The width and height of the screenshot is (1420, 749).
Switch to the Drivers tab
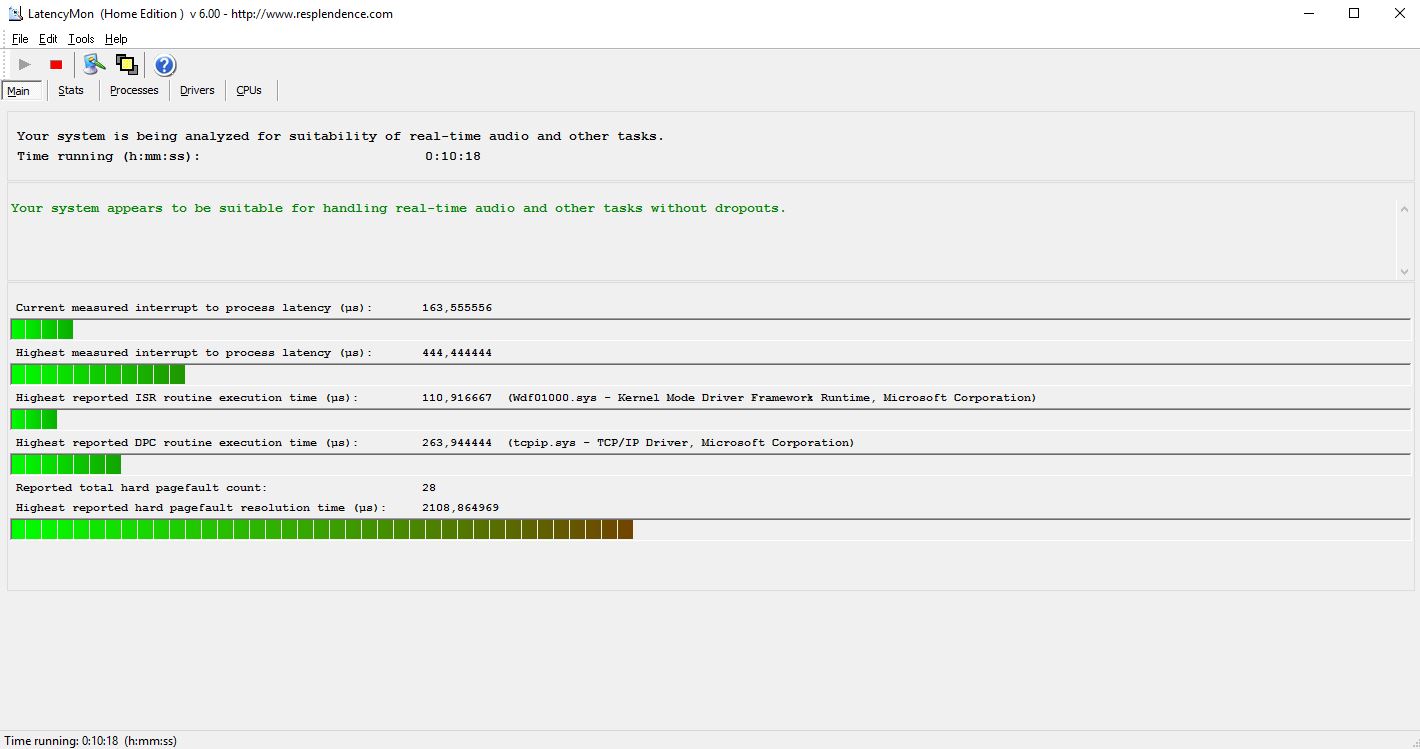pos(197,90)
